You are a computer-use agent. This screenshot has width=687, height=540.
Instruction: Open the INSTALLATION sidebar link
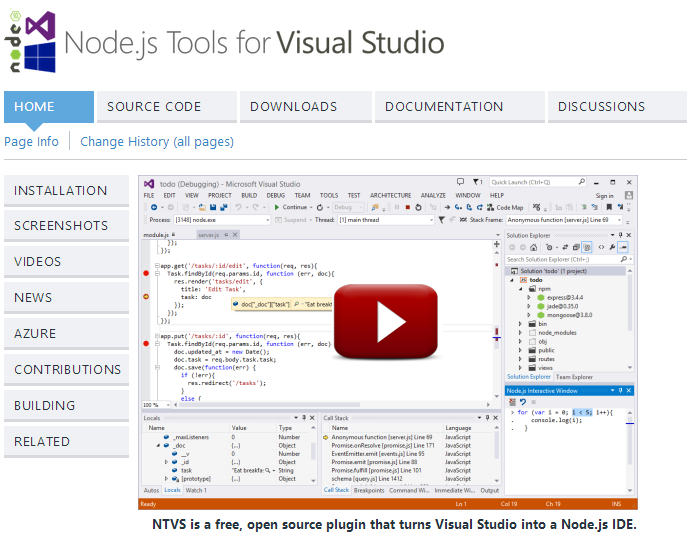[x=67, y=191]
